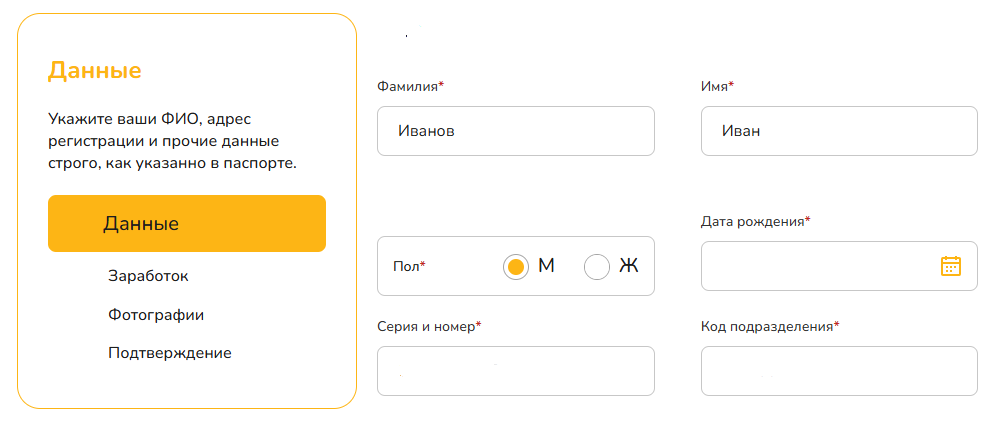Screen dimensions: 987x444
Task: Click the Фамилия field label
Action: pos(408,87)
